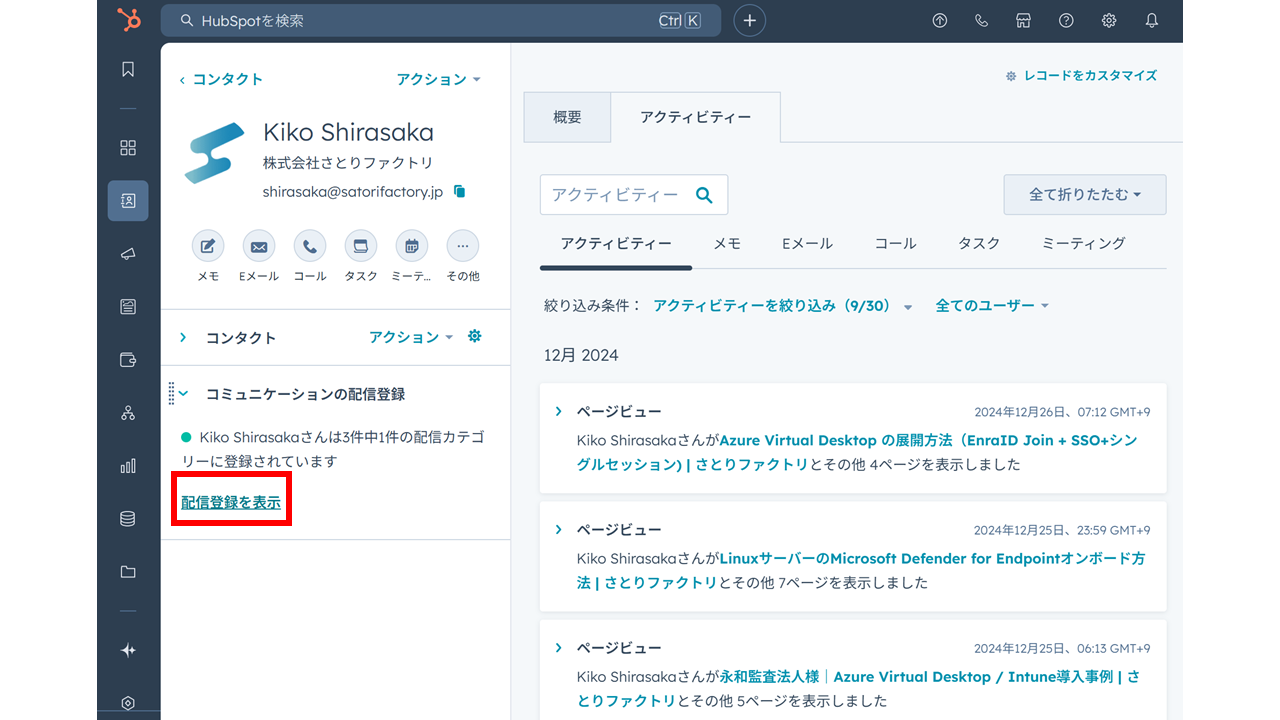Collapse the コミュニケーションの配信登録 section

pyautogui.click(x=183, y=394)
